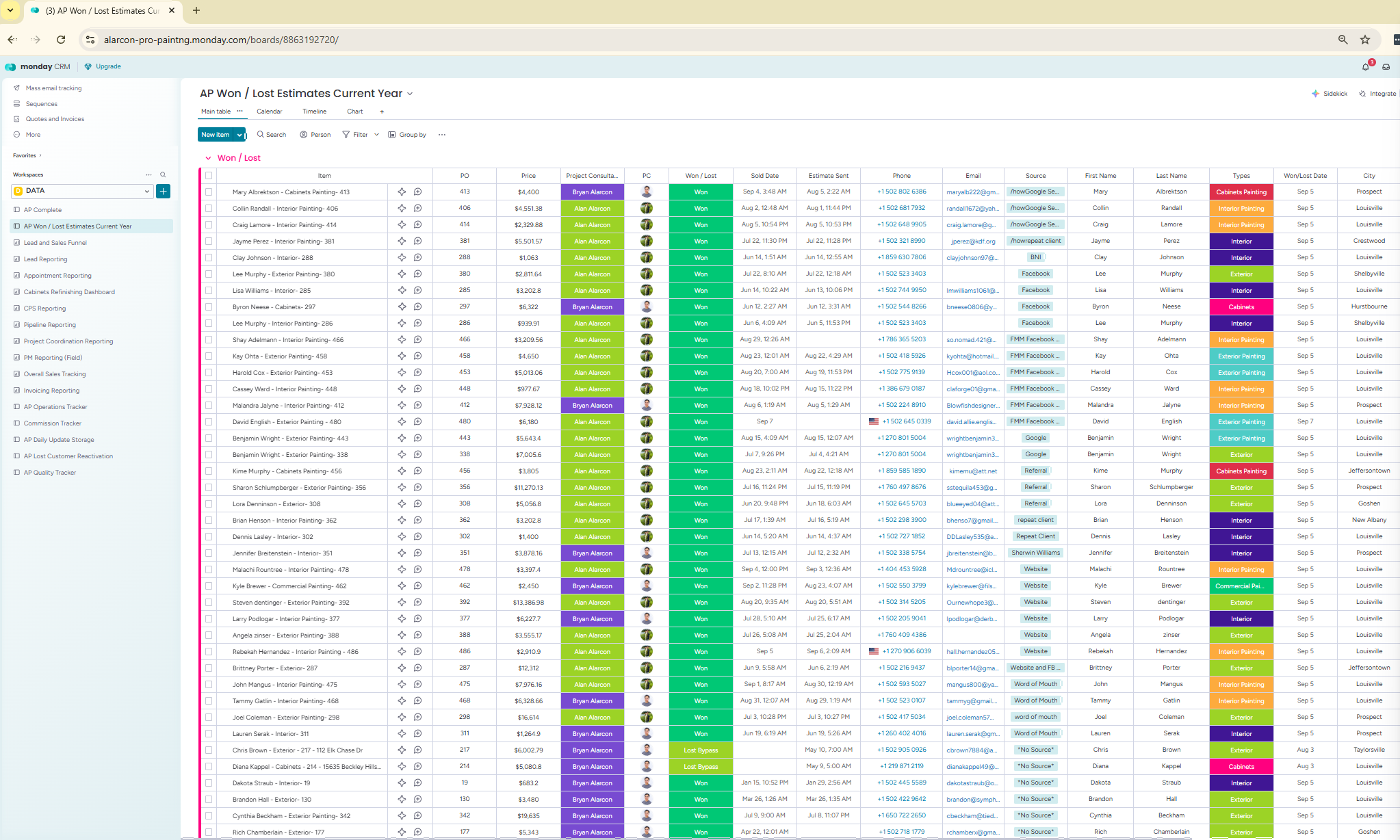Open new browser tab
Screen dimensions: 1400x840
(x=196, y=10)
